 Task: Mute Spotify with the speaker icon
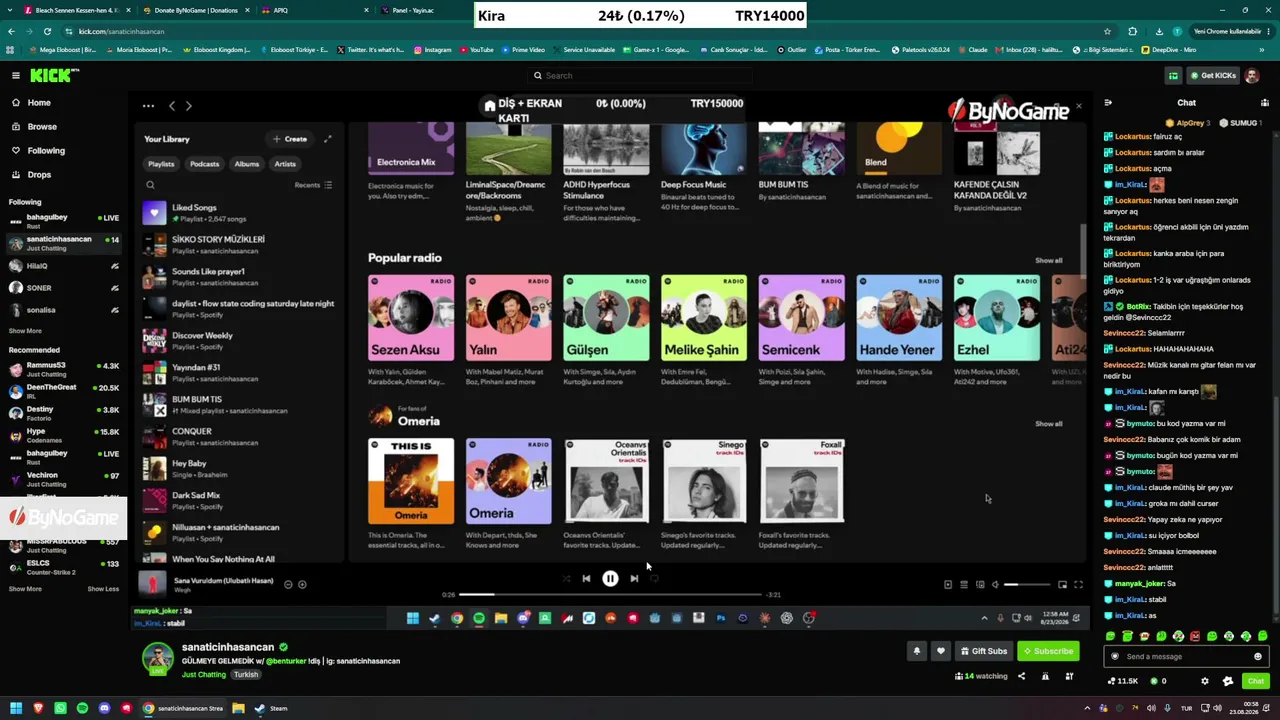pos(995,584)
